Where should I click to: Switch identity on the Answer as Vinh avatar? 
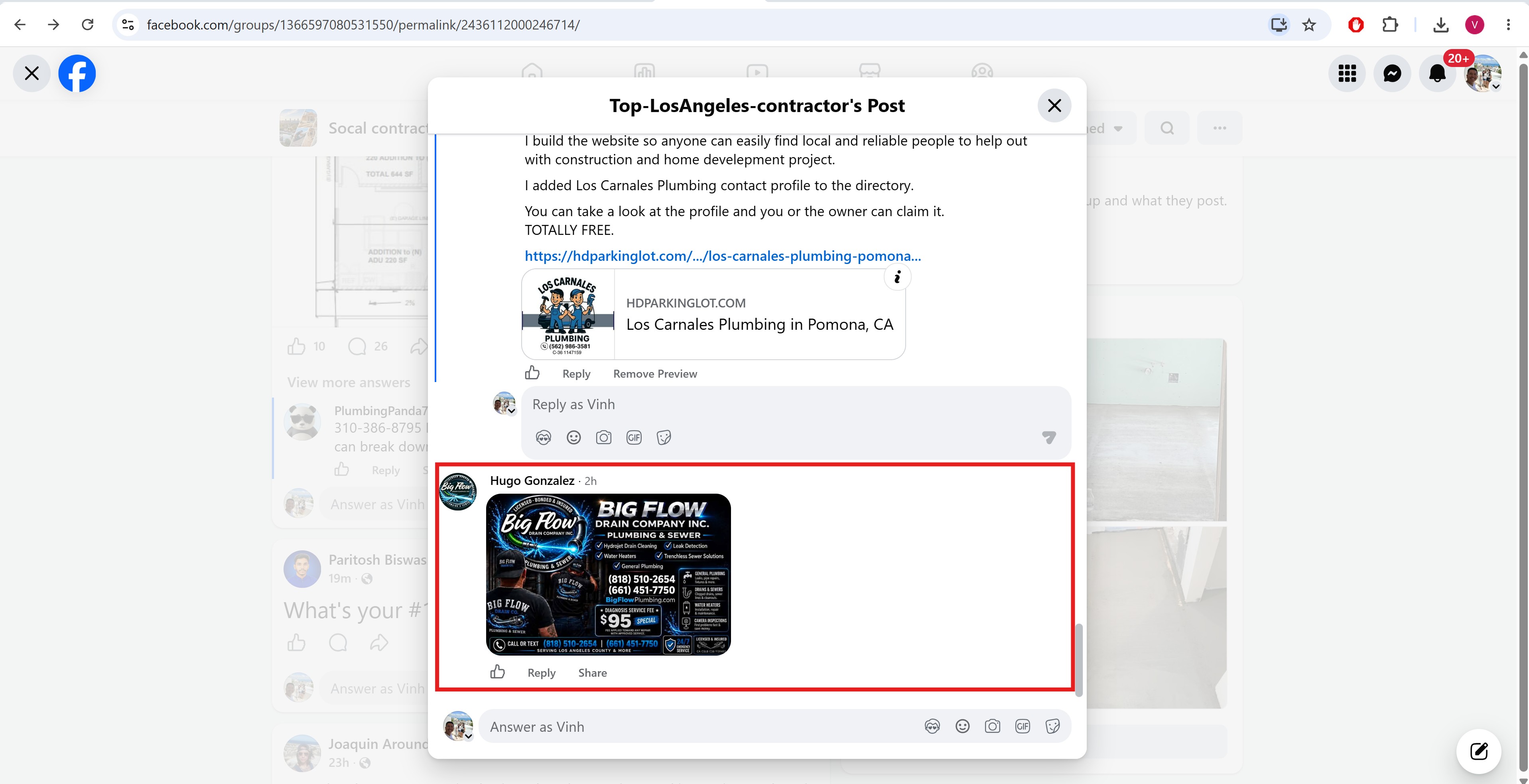tap(458, 727)
